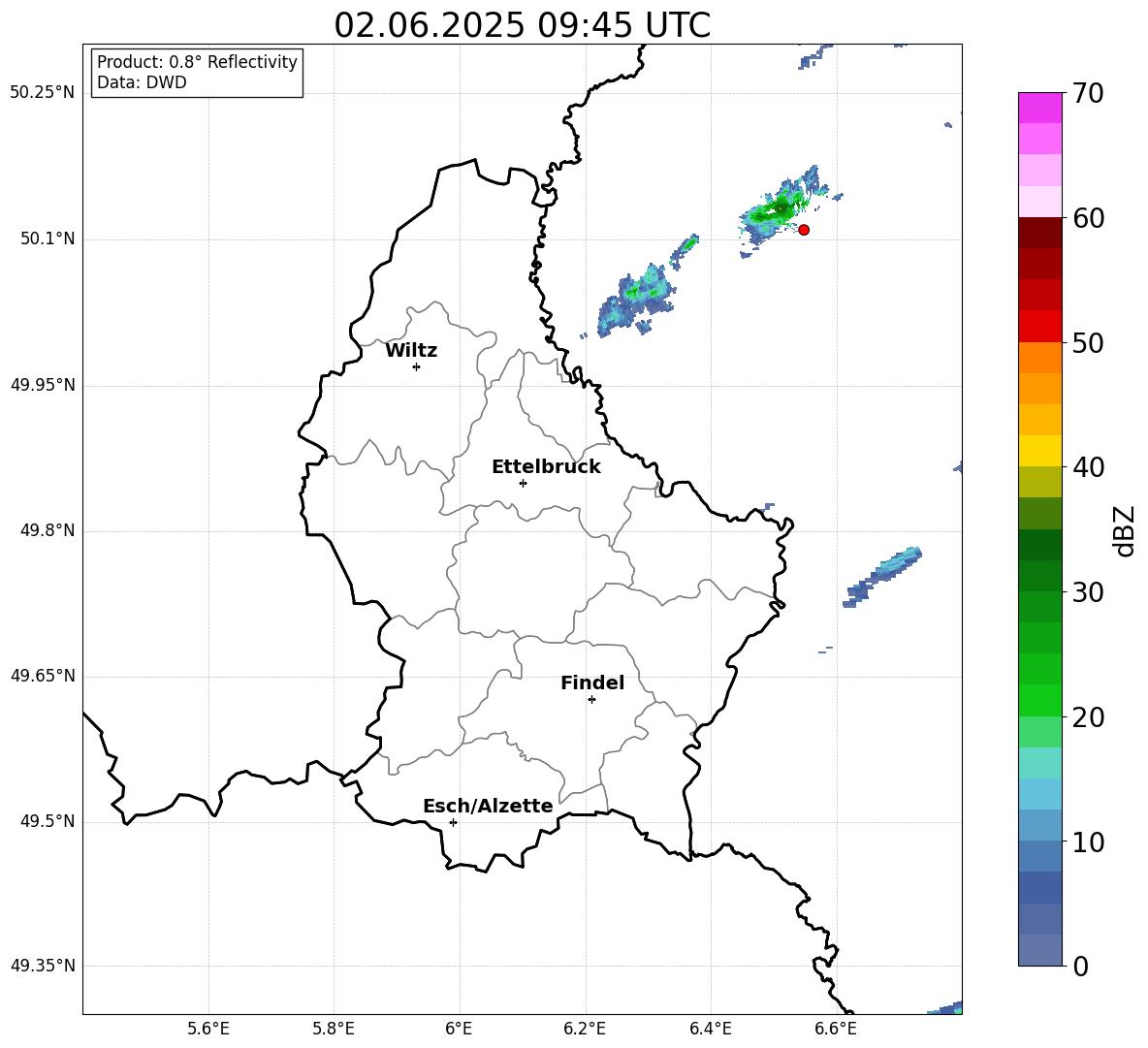Click the colorbar tick label 70
The width and height of the screenshot is (1148, 1048).
tap(1088, 93)
